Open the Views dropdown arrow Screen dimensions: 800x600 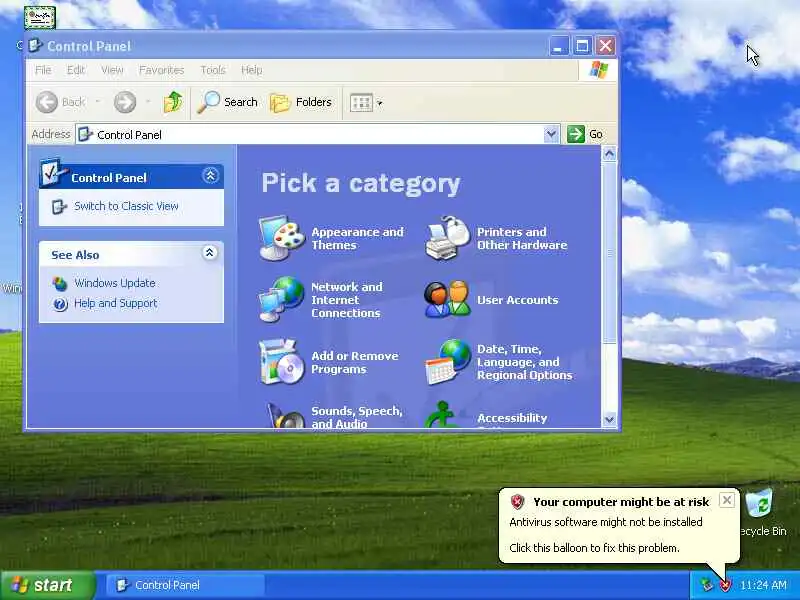(x=380, y=103)
